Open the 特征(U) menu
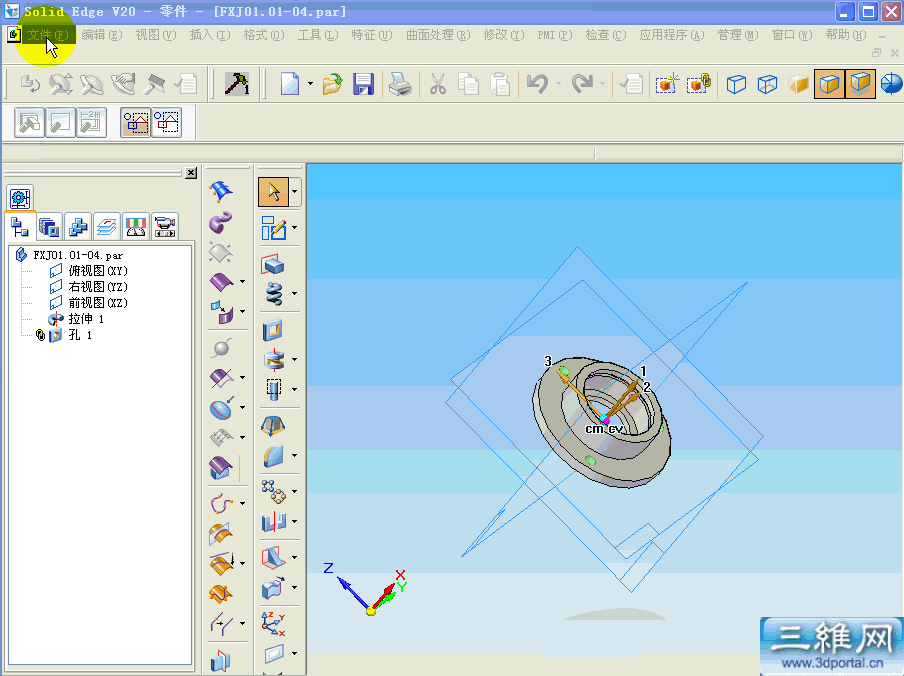 click(x=372, y=35)
